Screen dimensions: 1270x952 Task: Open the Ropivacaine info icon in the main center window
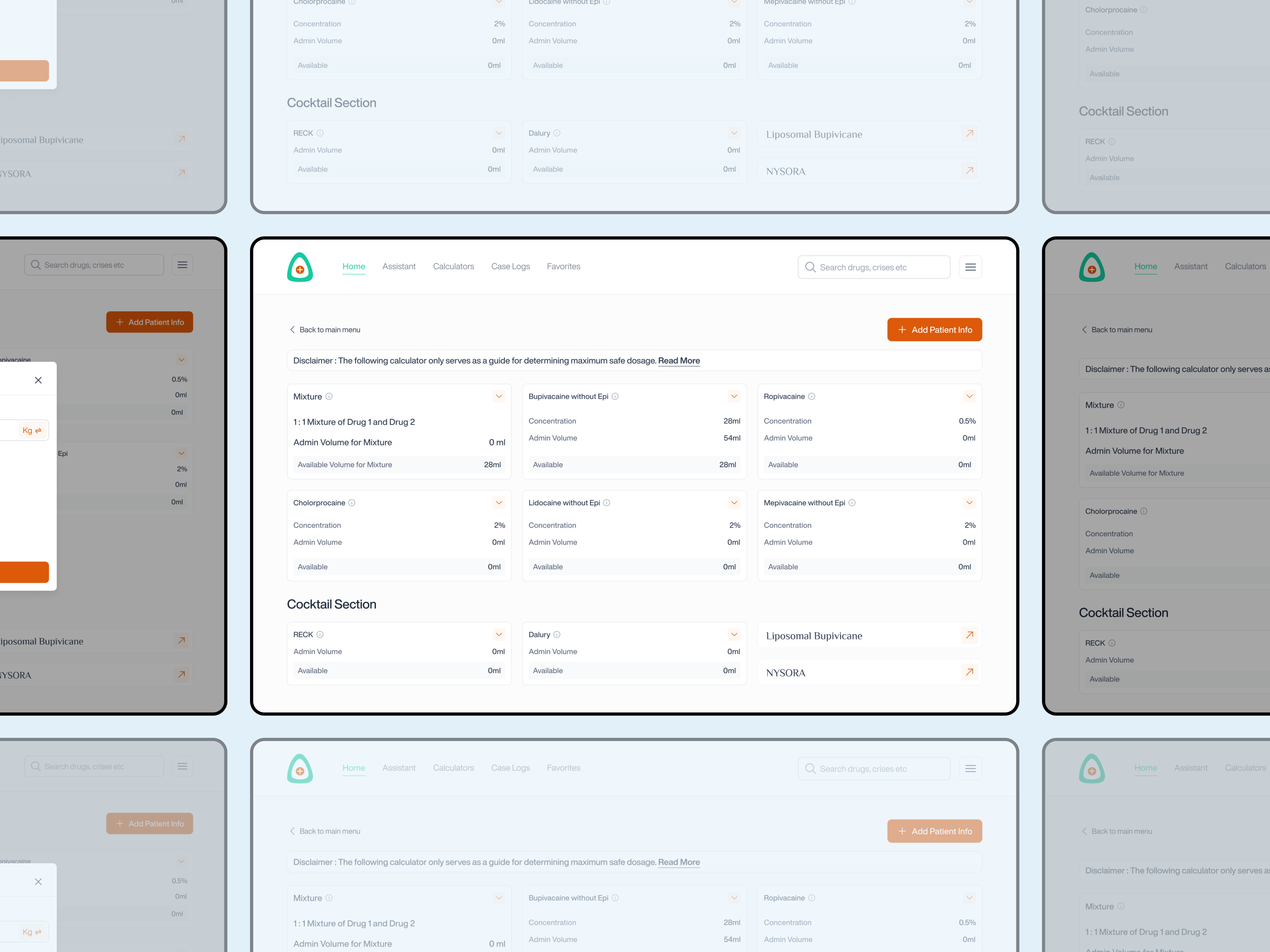pyautogui.click(x=811, y=396)
